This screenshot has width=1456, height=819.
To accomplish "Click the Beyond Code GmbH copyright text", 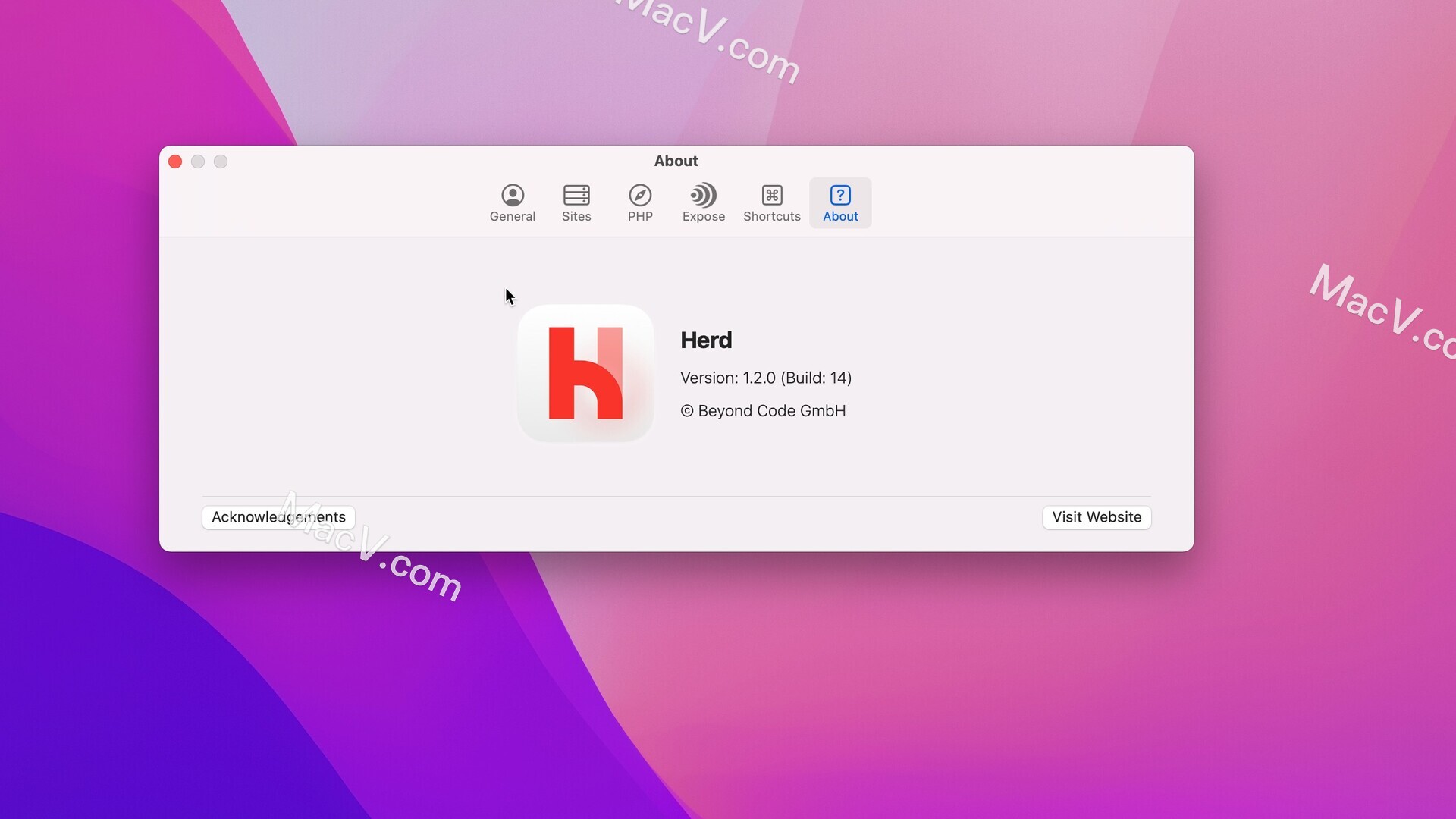I will pos(763,411).
